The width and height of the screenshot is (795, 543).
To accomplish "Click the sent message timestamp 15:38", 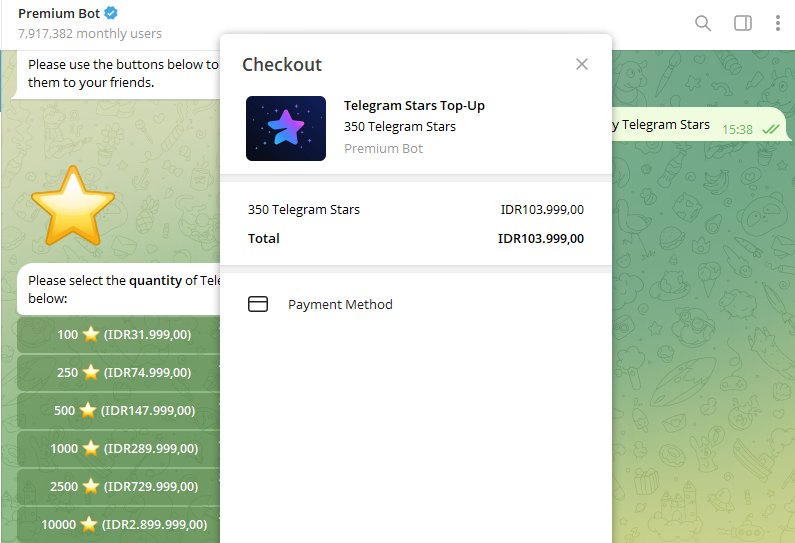I will point(737,130).
